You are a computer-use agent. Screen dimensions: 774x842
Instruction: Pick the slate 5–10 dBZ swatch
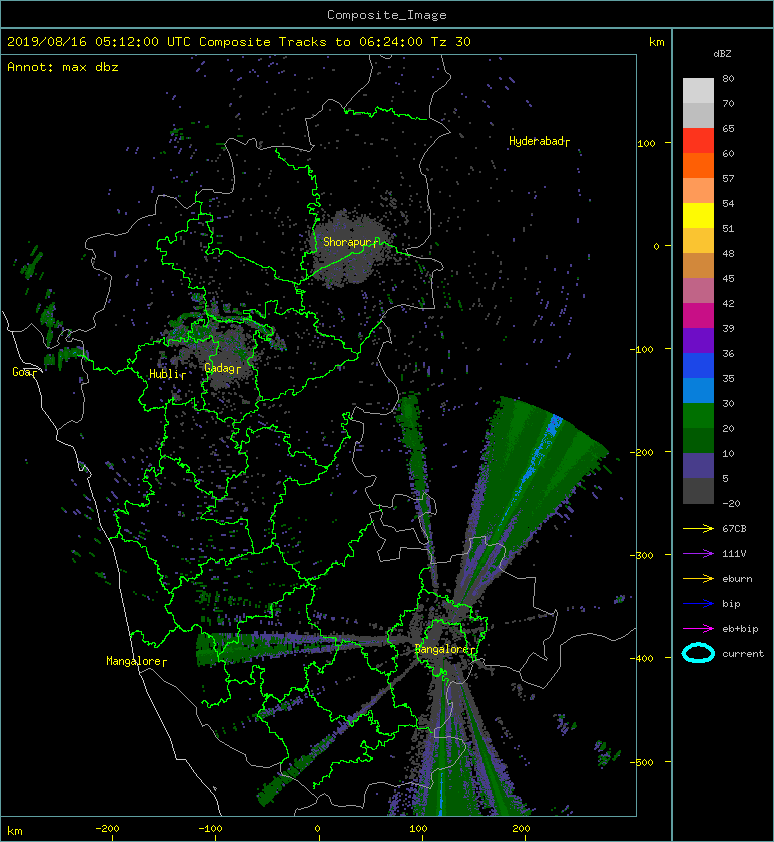coord(698,466)
